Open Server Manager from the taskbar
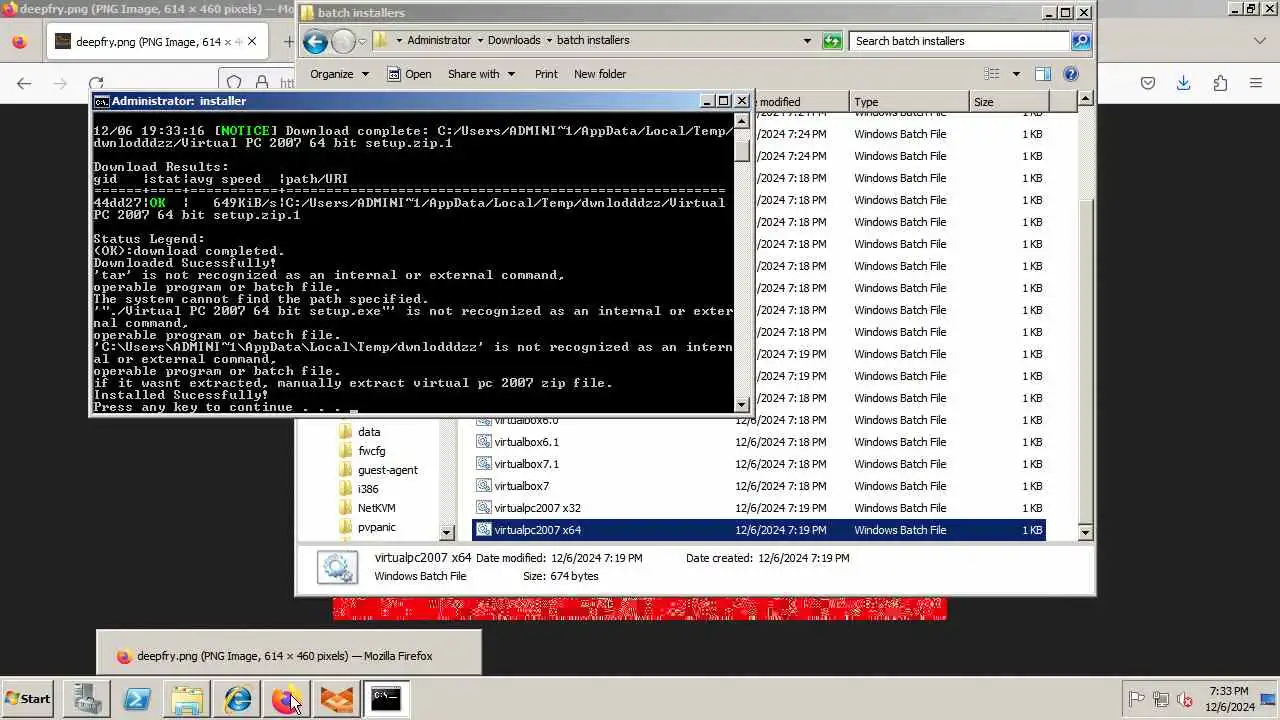The height and width of the screenshot is (720, 1280). [87, 699]
